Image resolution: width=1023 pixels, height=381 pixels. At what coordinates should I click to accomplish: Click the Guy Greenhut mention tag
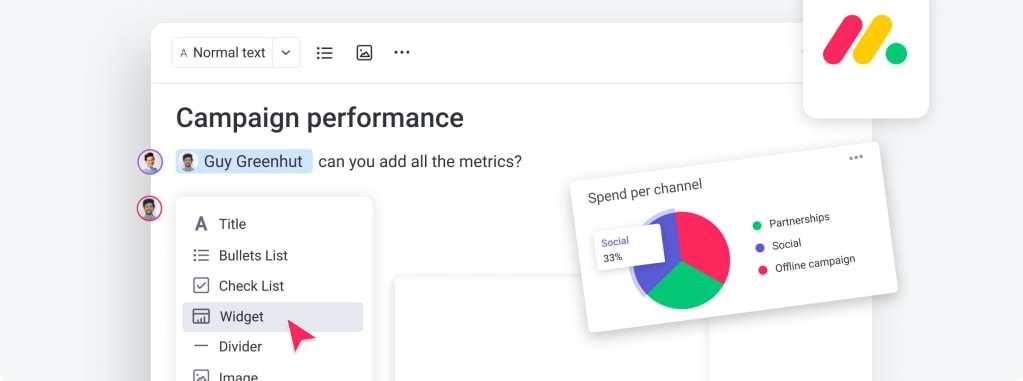pyautogui.click(x=244, y=161)
